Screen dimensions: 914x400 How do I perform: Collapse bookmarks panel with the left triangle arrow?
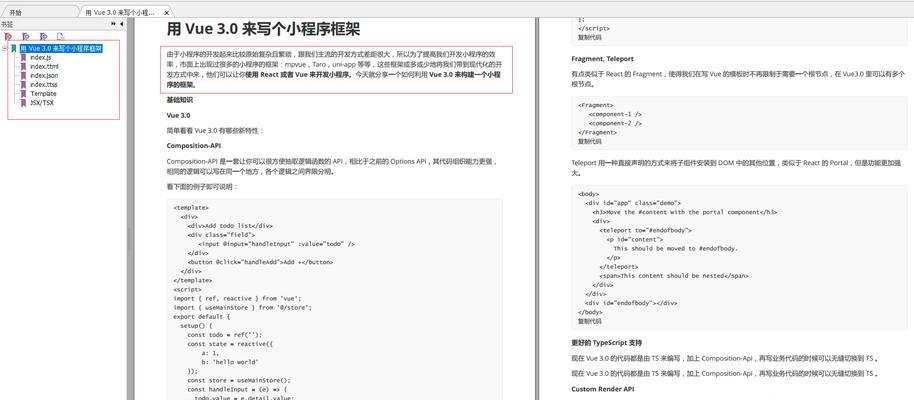pos(121,24)
